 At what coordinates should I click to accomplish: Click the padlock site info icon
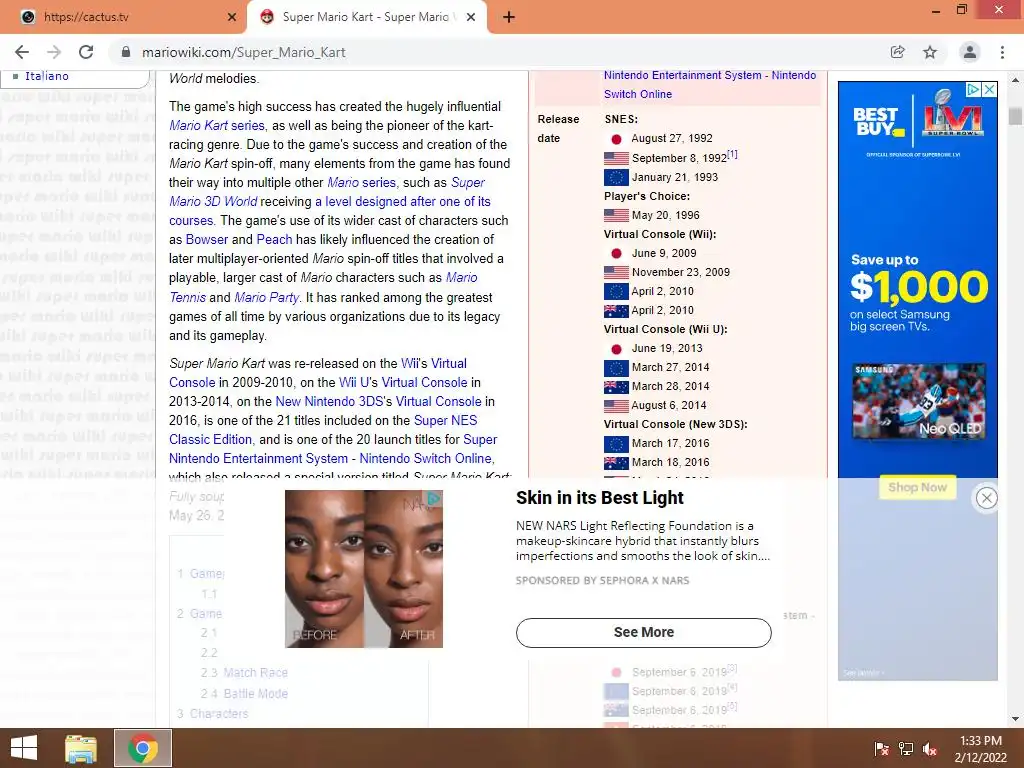point(126,52)
